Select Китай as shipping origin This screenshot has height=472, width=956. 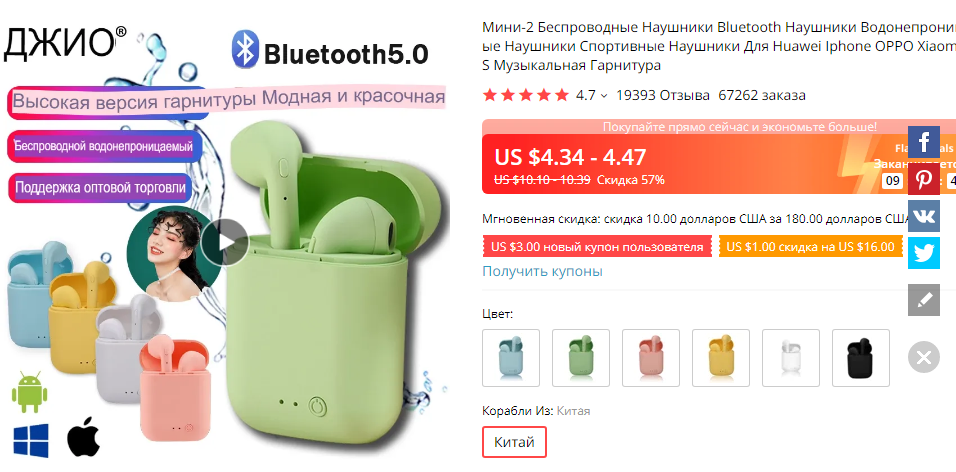click(515, 442)
